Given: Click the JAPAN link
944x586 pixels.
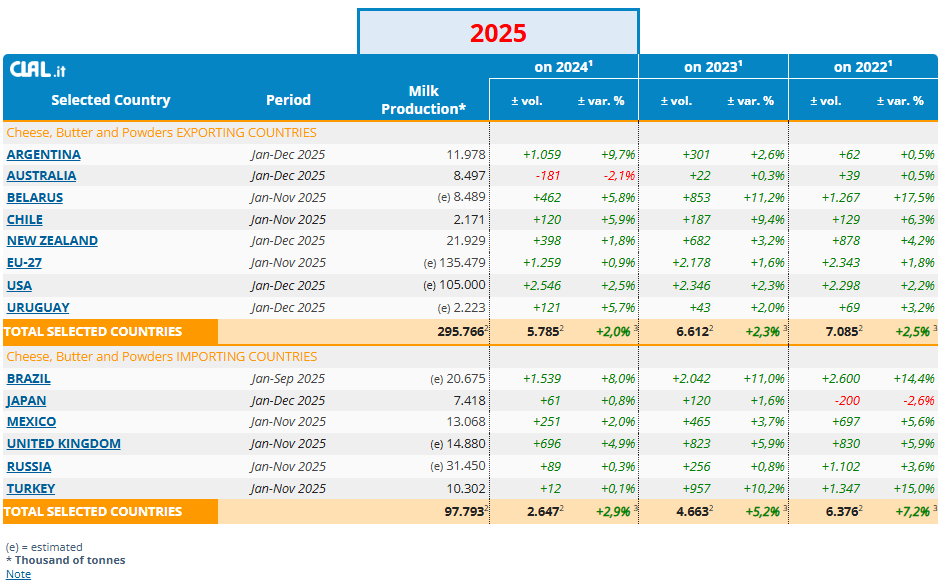Looking at the screenshot, I should tap(27, 401).
